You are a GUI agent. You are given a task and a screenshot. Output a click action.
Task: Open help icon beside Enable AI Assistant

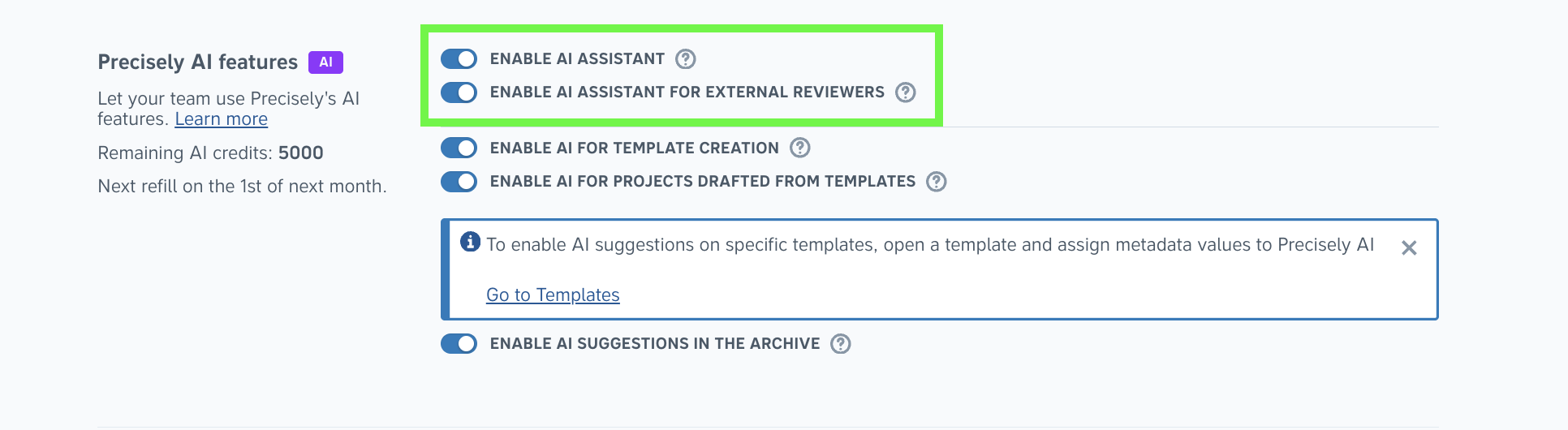coord(686,59)
